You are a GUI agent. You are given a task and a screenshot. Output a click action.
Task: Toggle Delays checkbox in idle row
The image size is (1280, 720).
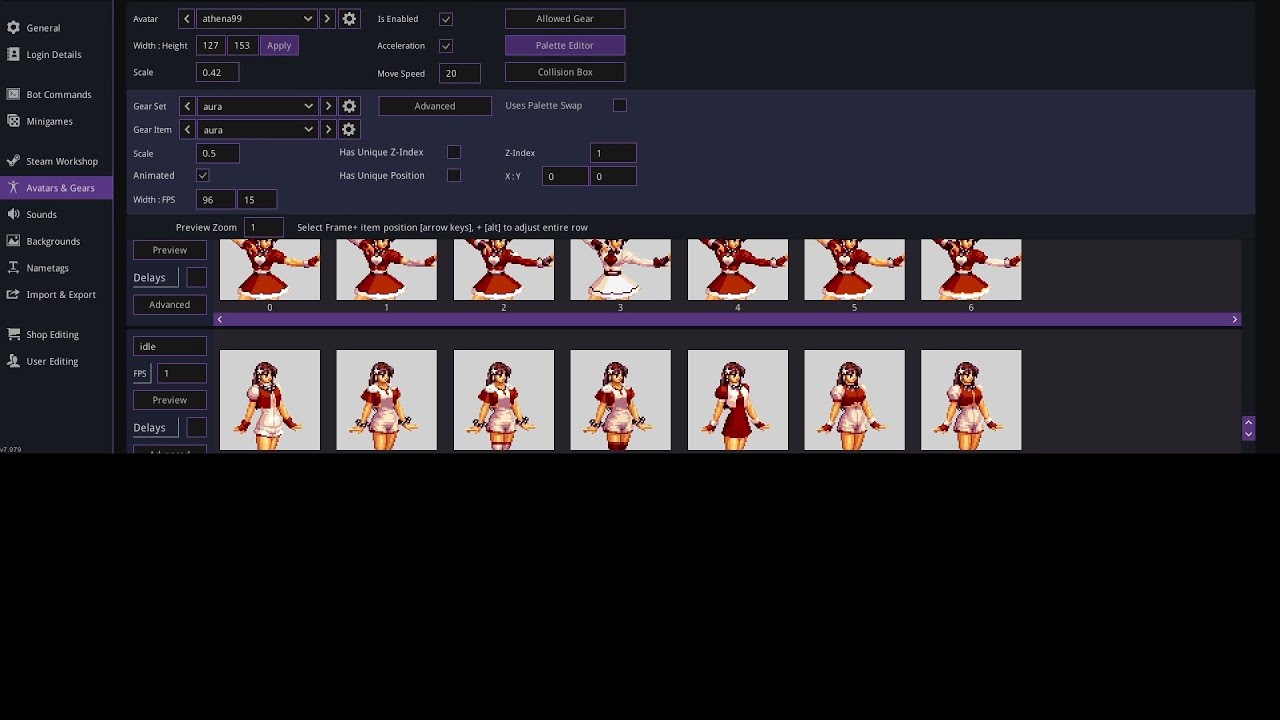tap(196, 427)
